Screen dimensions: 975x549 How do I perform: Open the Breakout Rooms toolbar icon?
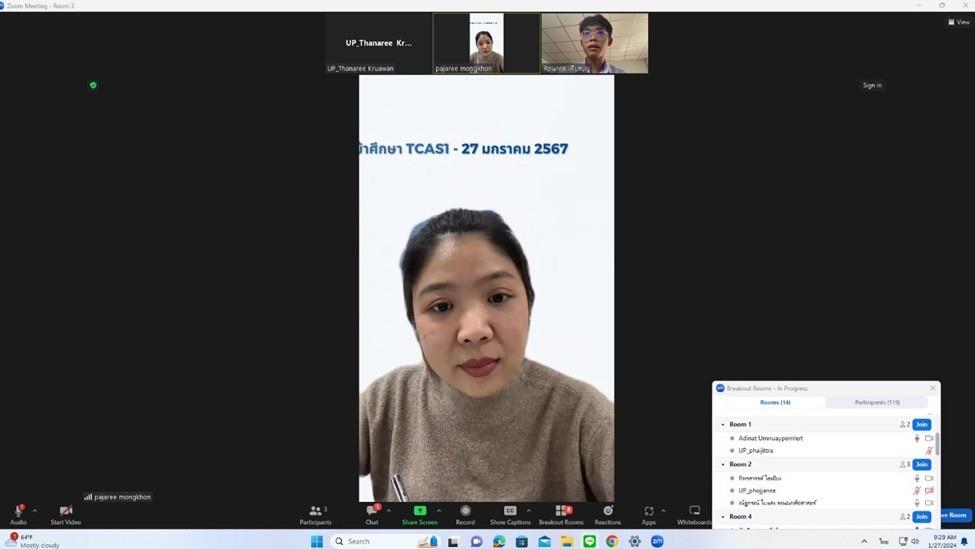(x=561, y=511)
